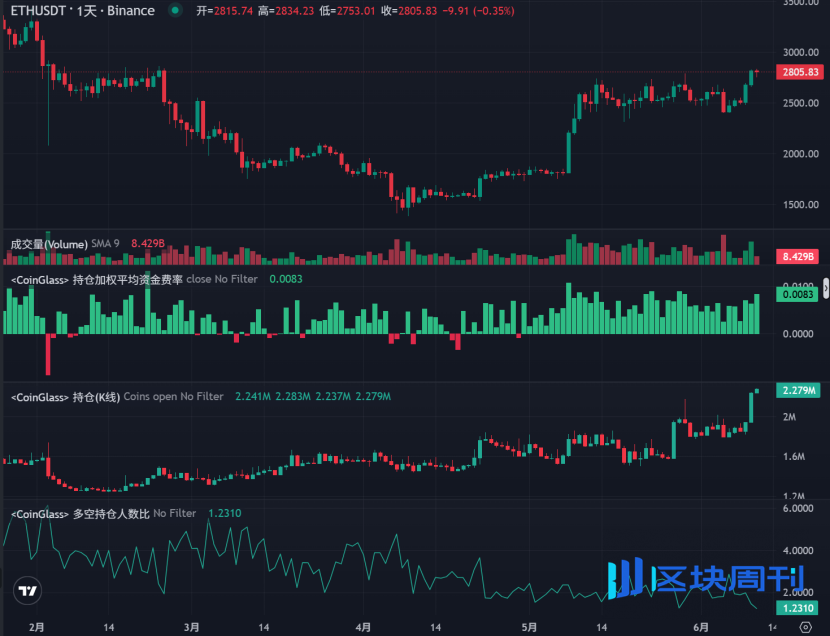Screen dimensions: 830x636
Task: Click the 8.429B value in volume legend
Action: [x=148, y=243]
